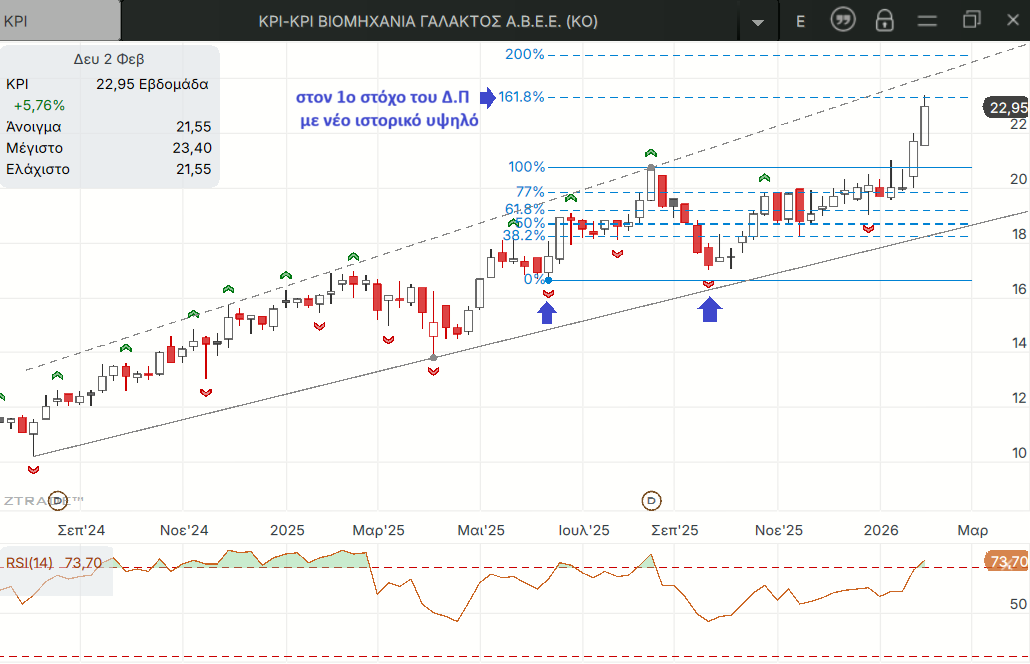Image resolution: width=1030 pixels, height=664 pixels.
Task: Click the restore window icon
Action: (x=971, y=20)
